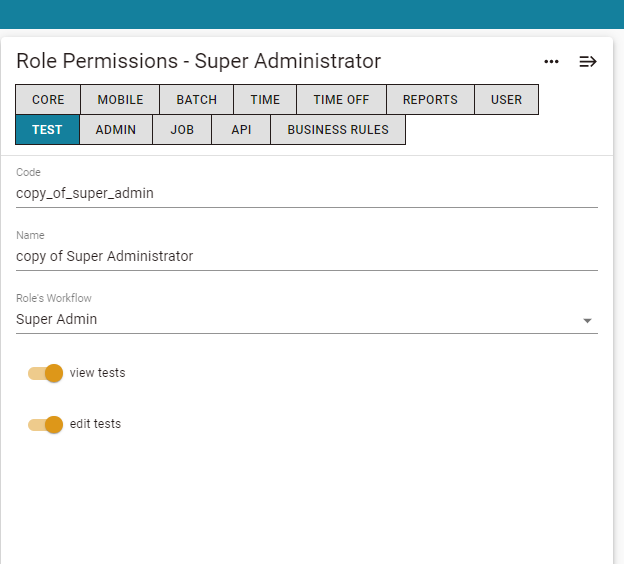Focus the Name input field
624x564 pixels.
tap(307, 256)
